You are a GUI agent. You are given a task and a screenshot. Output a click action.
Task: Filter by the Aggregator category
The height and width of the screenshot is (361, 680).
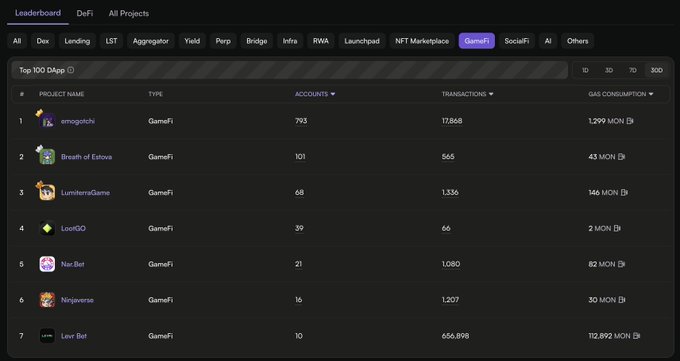151,41
